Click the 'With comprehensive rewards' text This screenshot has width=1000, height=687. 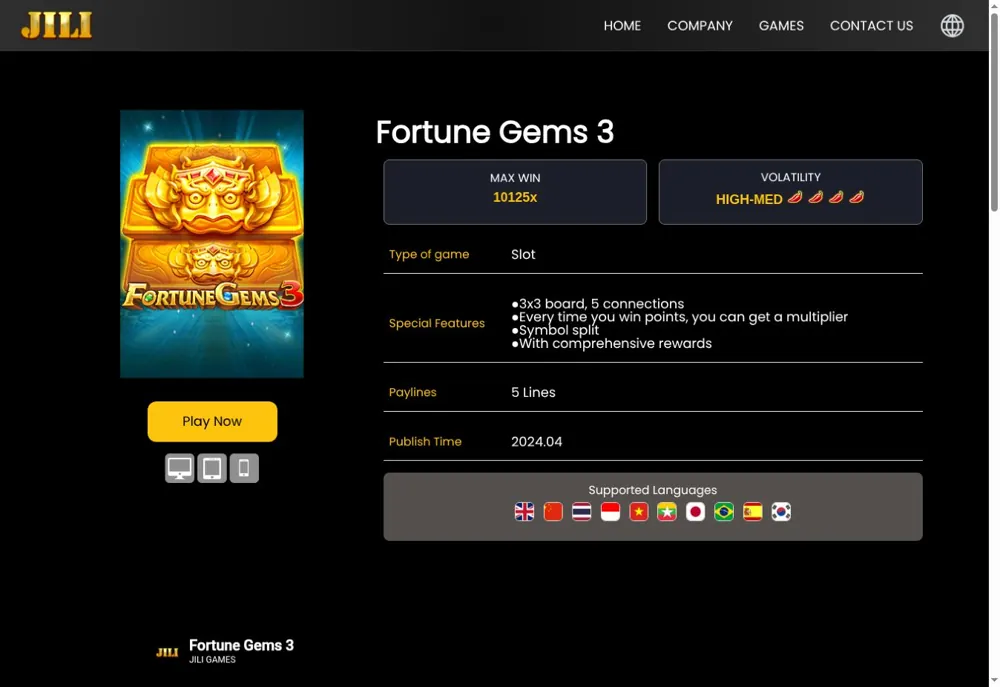[x=612, y=343]
